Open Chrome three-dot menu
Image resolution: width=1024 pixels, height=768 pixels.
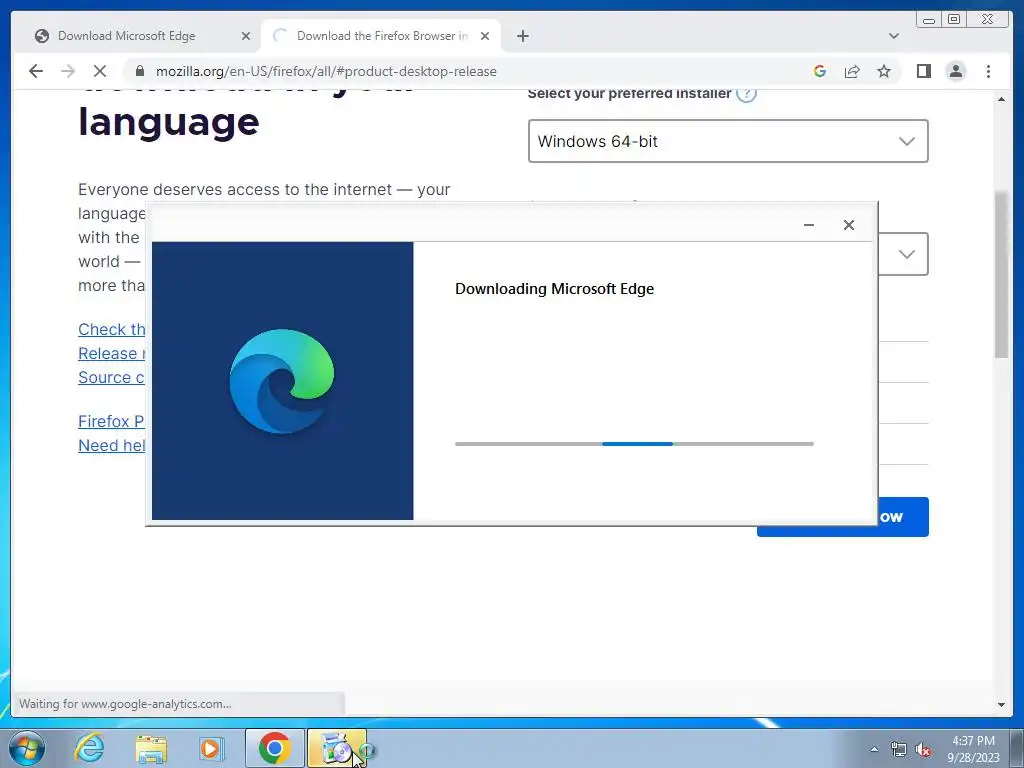coord(988,71)
